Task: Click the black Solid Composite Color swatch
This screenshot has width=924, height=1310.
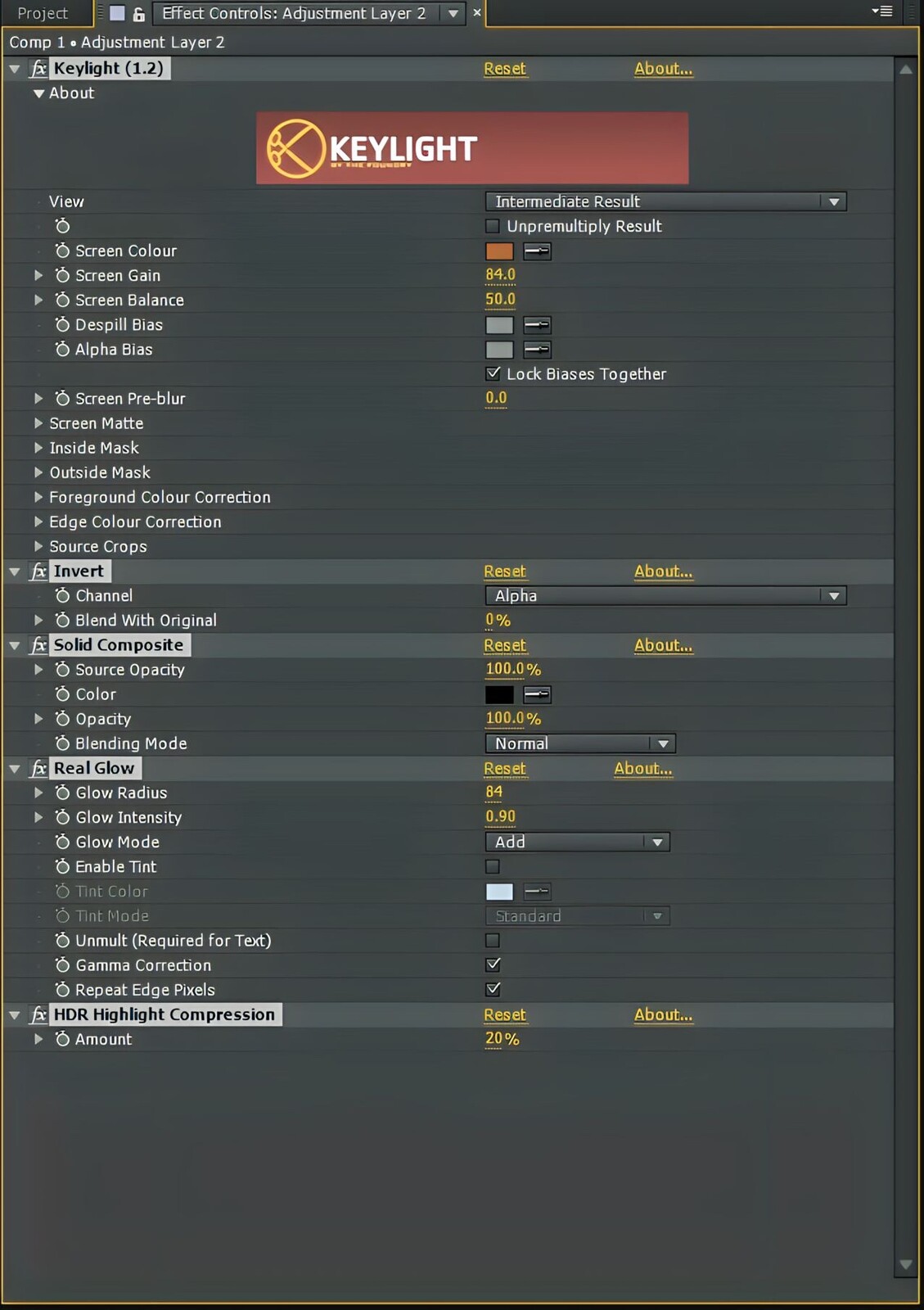Action: tap(499, 694)
